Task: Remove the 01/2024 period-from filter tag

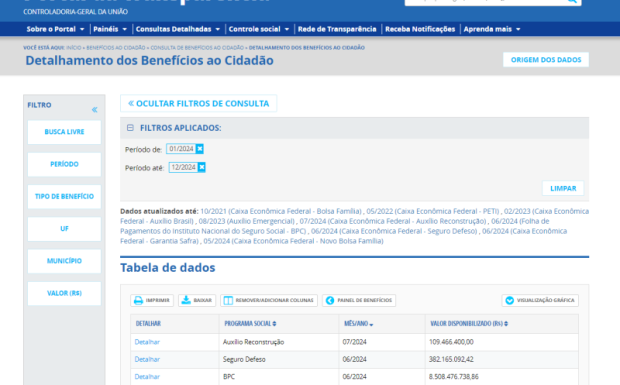Action: point(200,149)
